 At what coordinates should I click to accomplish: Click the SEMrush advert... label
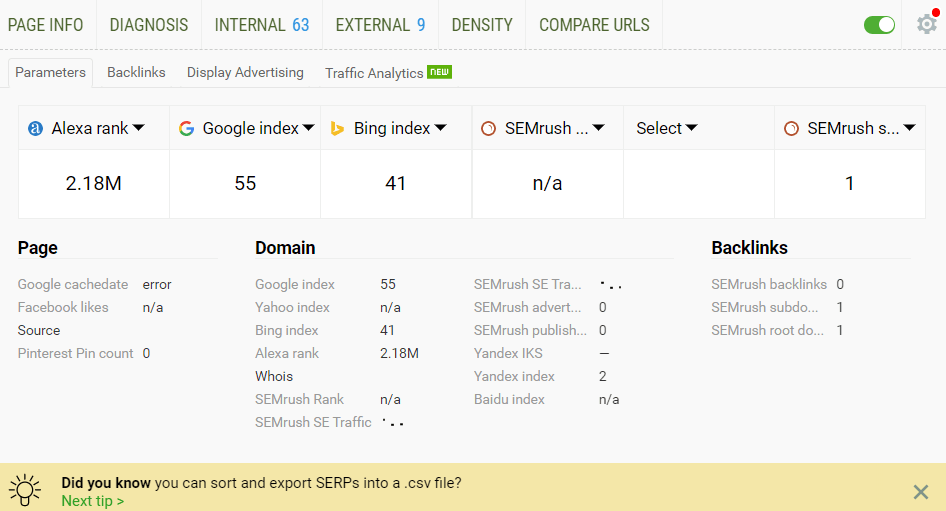tap(528, 307)
